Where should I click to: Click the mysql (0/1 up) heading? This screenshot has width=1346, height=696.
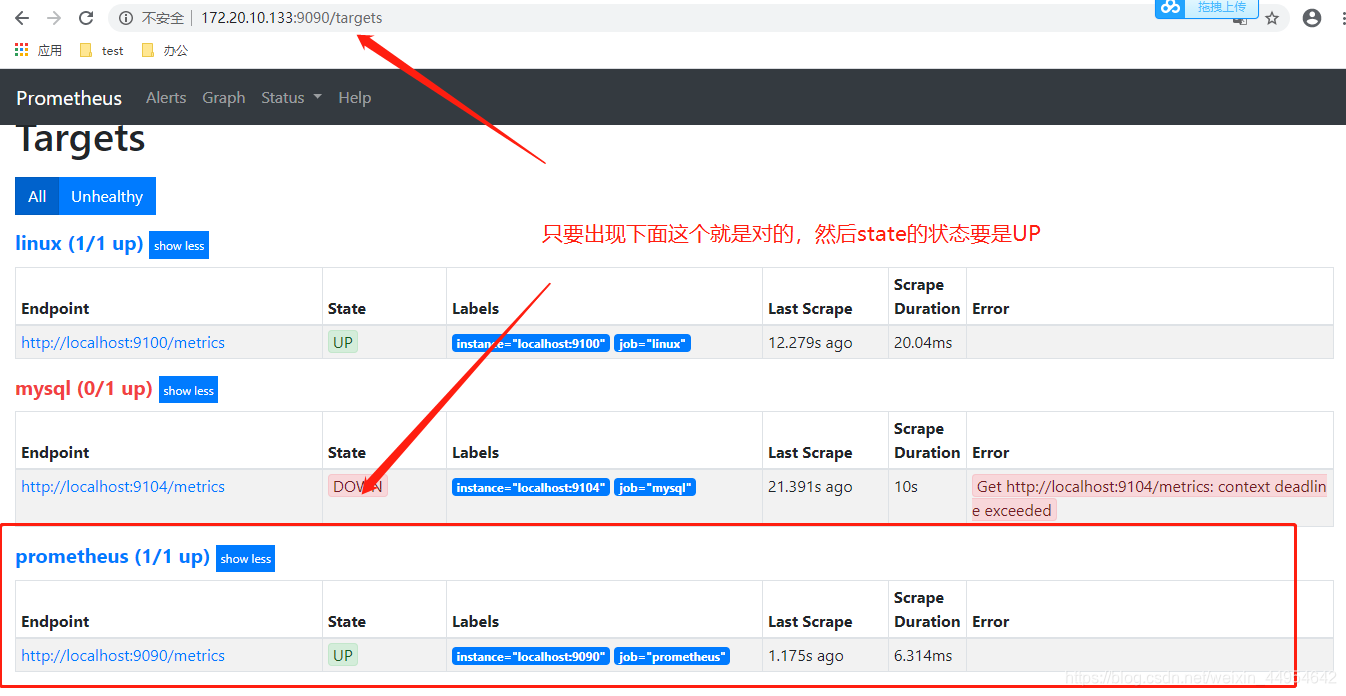tap(84, 388)
